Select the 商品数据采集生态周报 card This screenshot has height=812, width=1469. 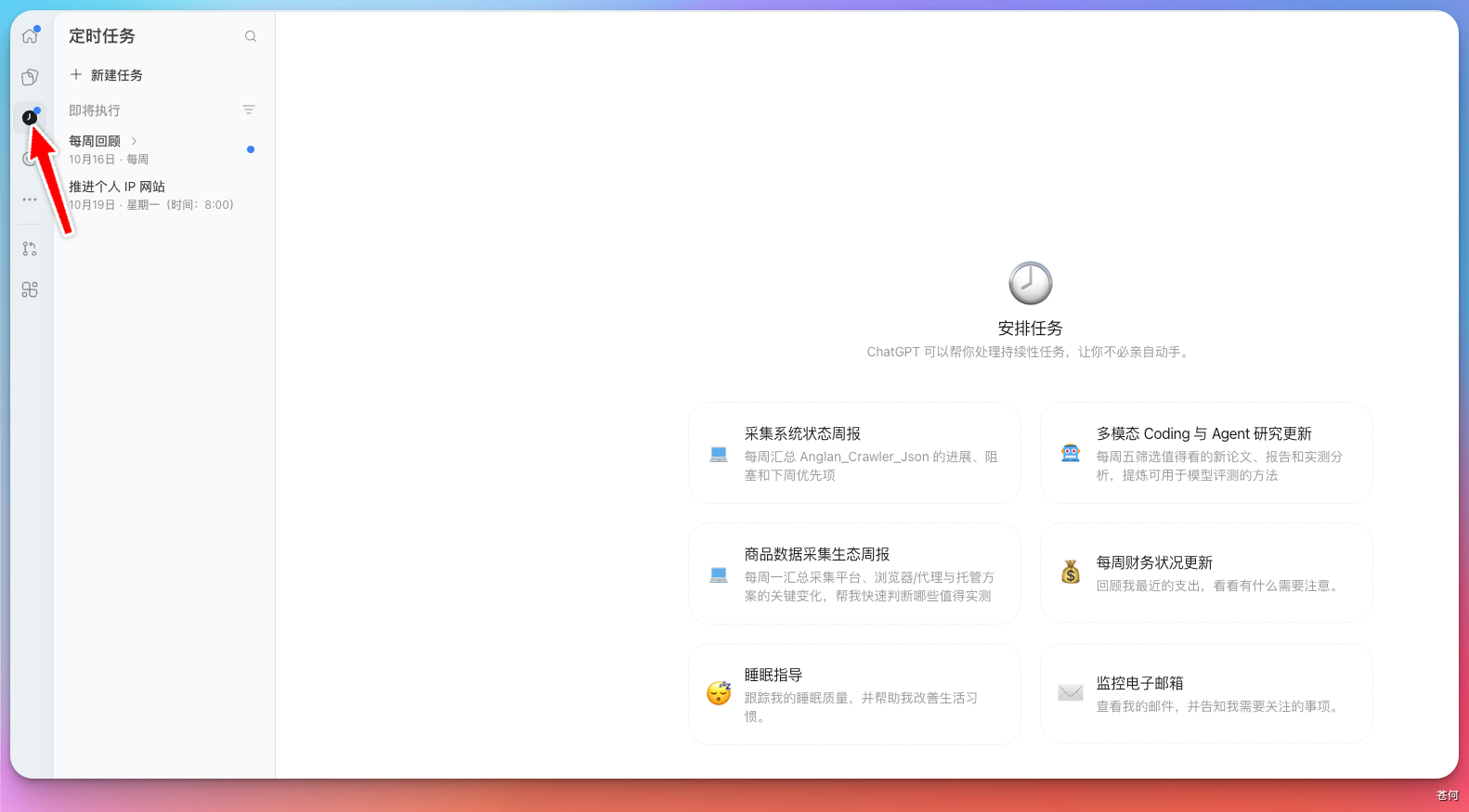(x=854, y=574)
